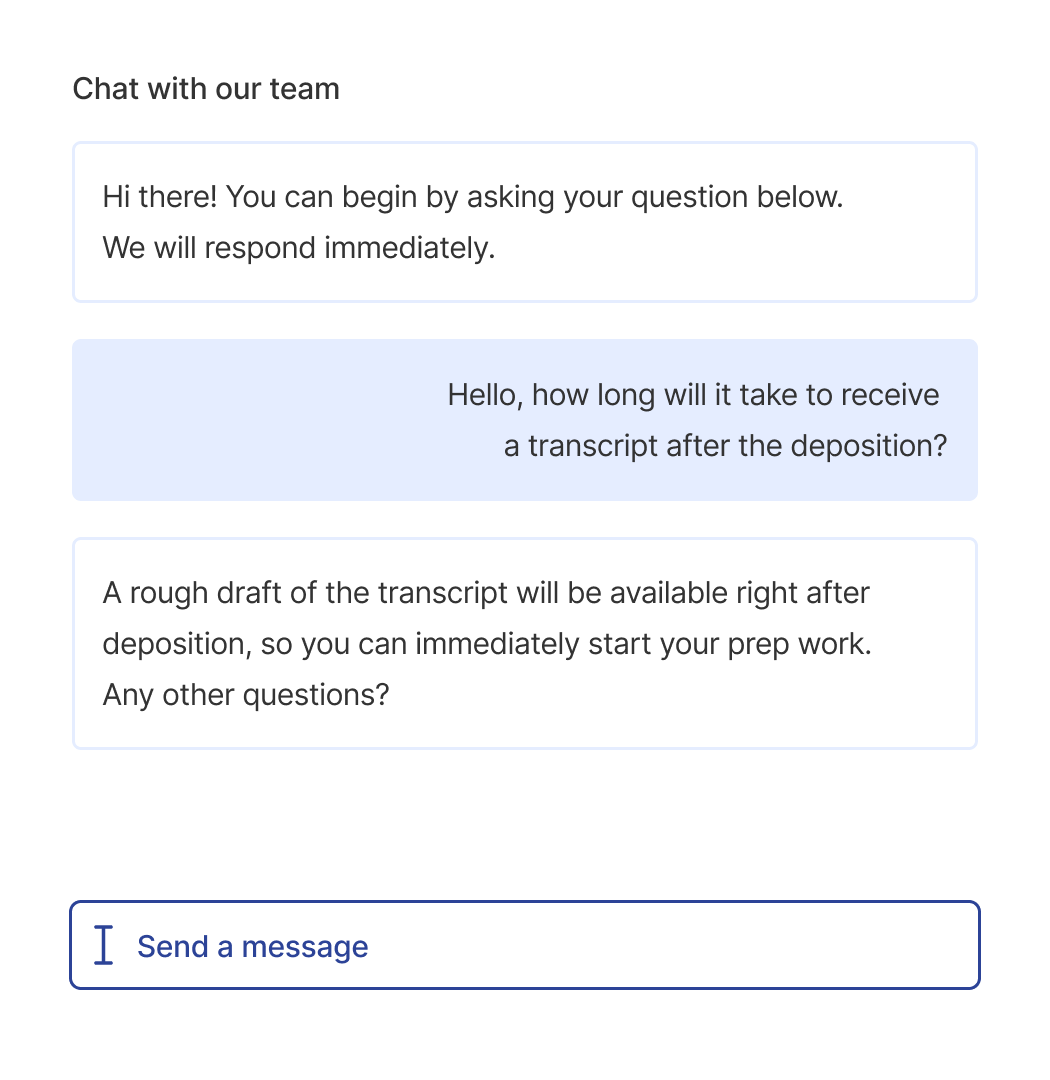
Task: Click "Hello, how long will it take" line
Action: point(693,395)
